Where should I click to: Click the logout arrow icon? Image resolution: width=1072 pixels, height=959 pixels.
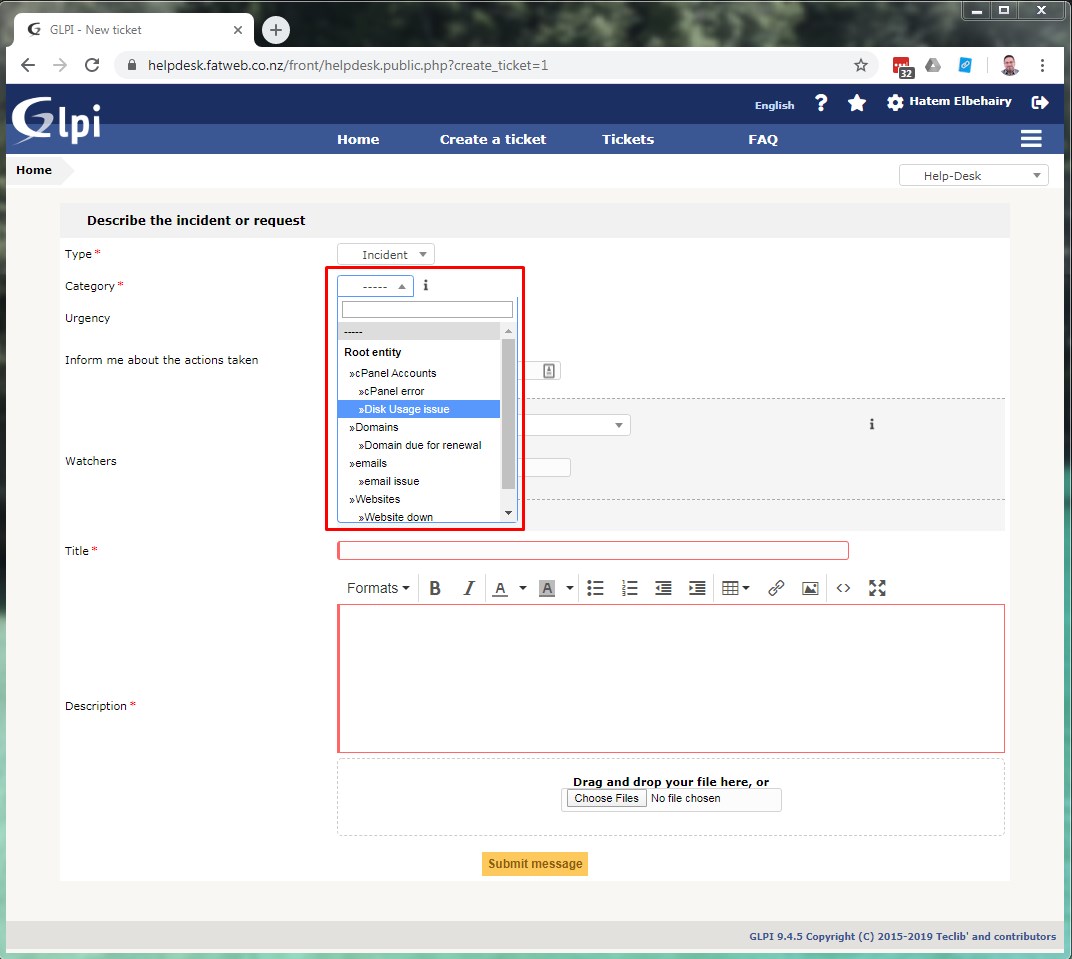[1040, 102]
